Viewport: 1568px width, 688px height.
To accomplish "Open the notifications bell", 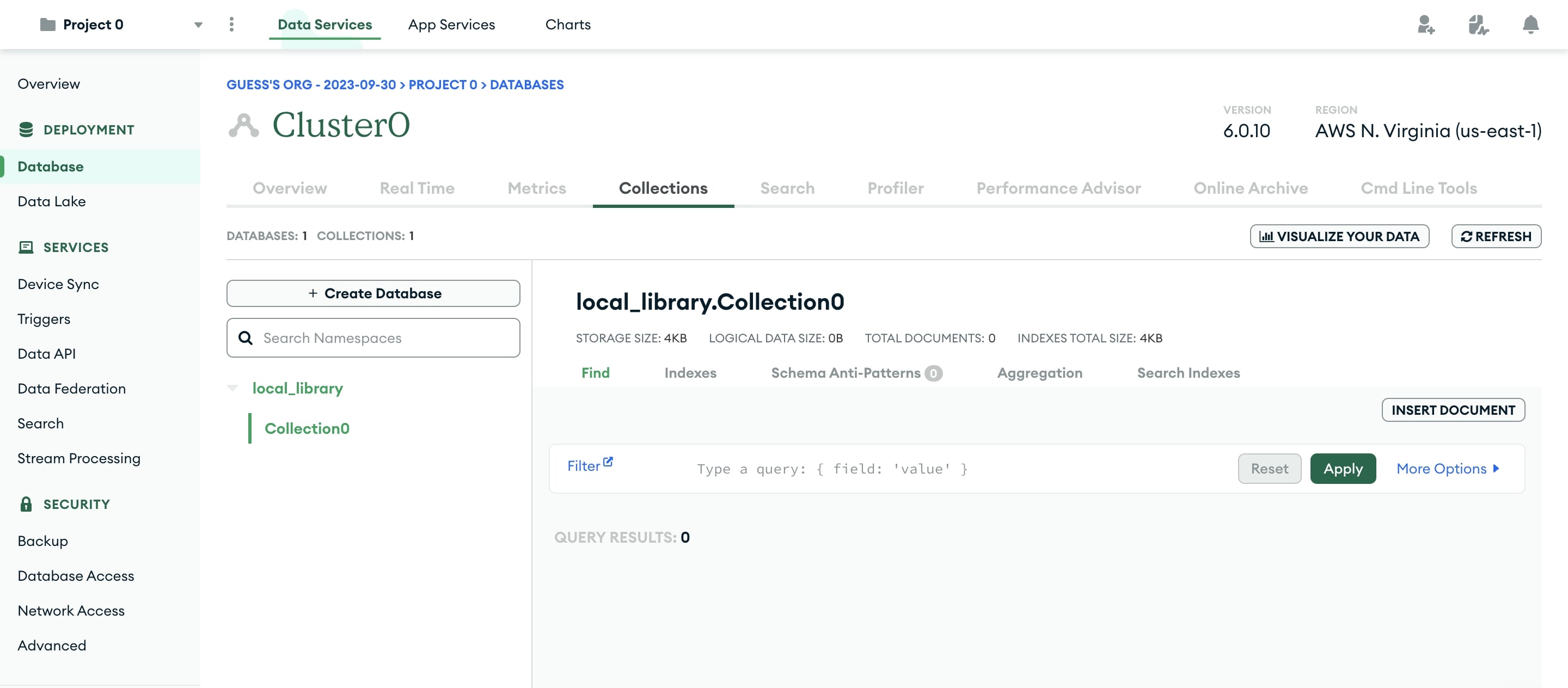I will (x=1530, y=24).
